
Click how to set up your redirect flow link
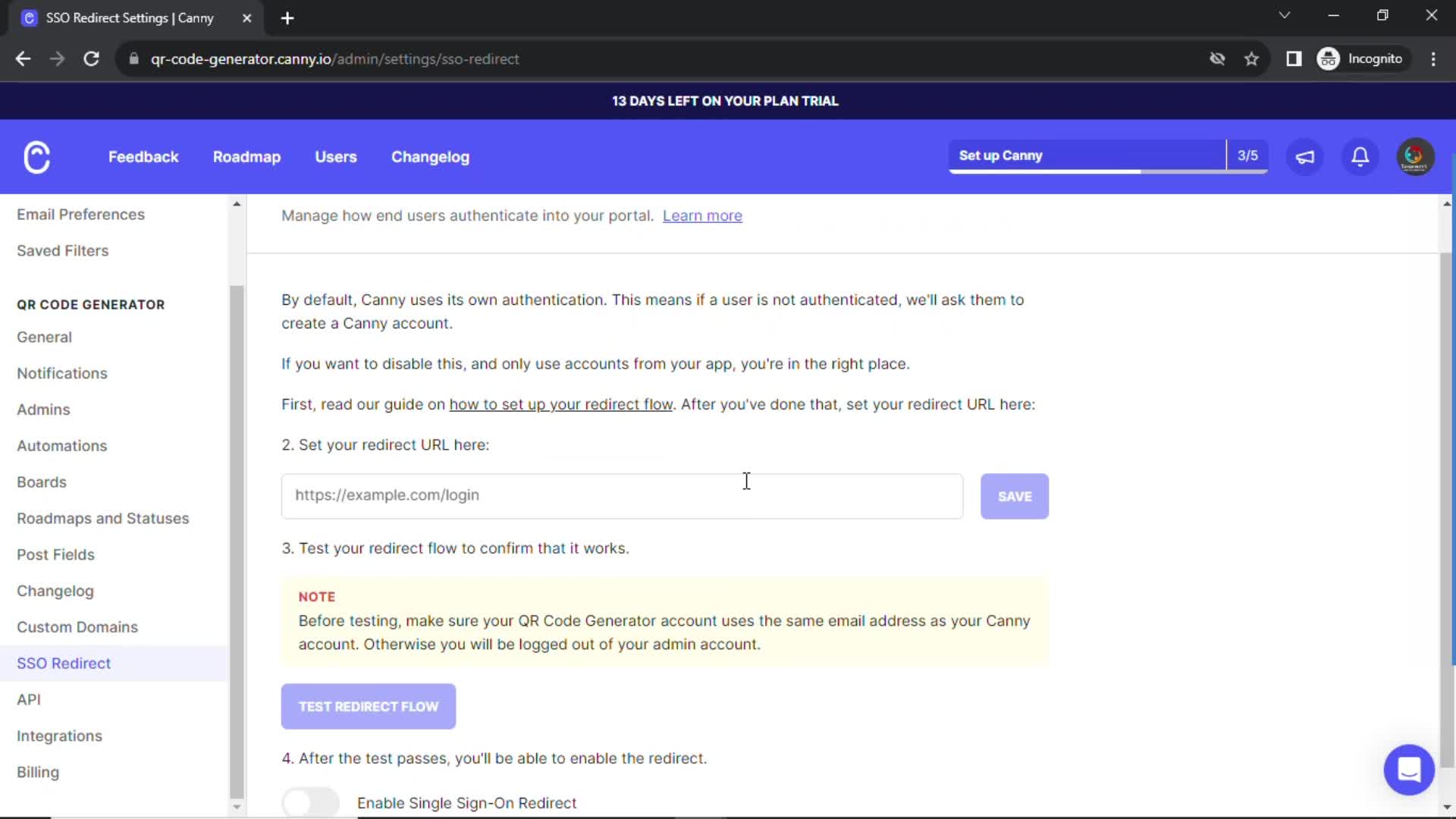tap(561, 404)
